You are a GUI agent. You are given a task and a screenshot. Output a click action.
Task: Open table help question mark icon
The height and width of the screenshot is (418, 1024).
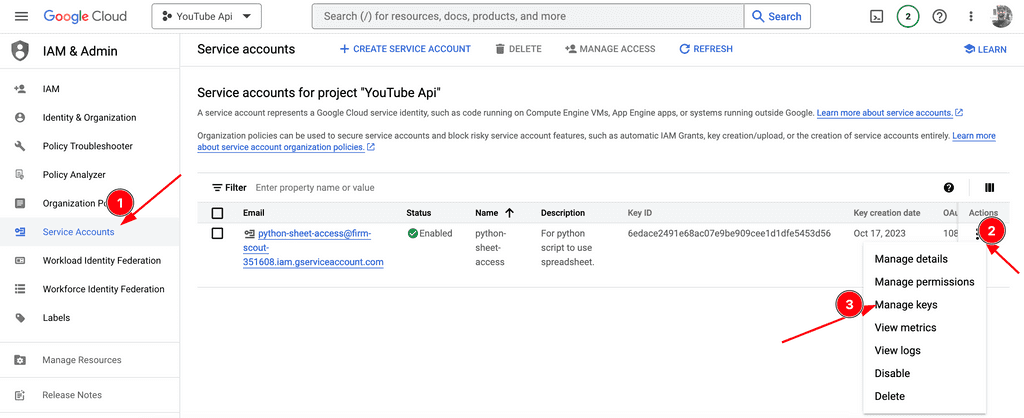(x=949, y=187)
